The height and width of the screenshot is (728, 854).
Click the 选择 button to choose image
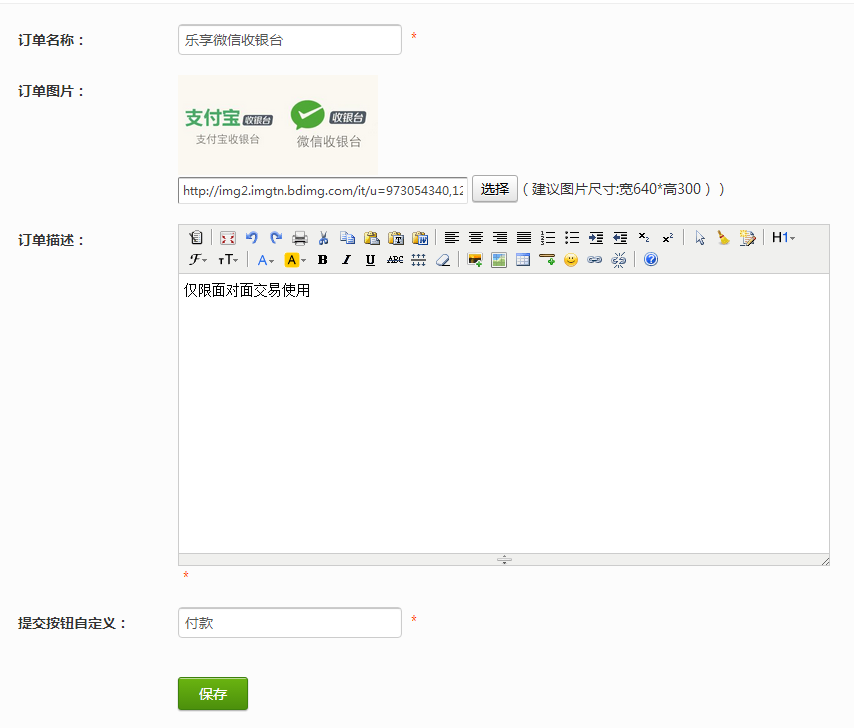(494, 189)
